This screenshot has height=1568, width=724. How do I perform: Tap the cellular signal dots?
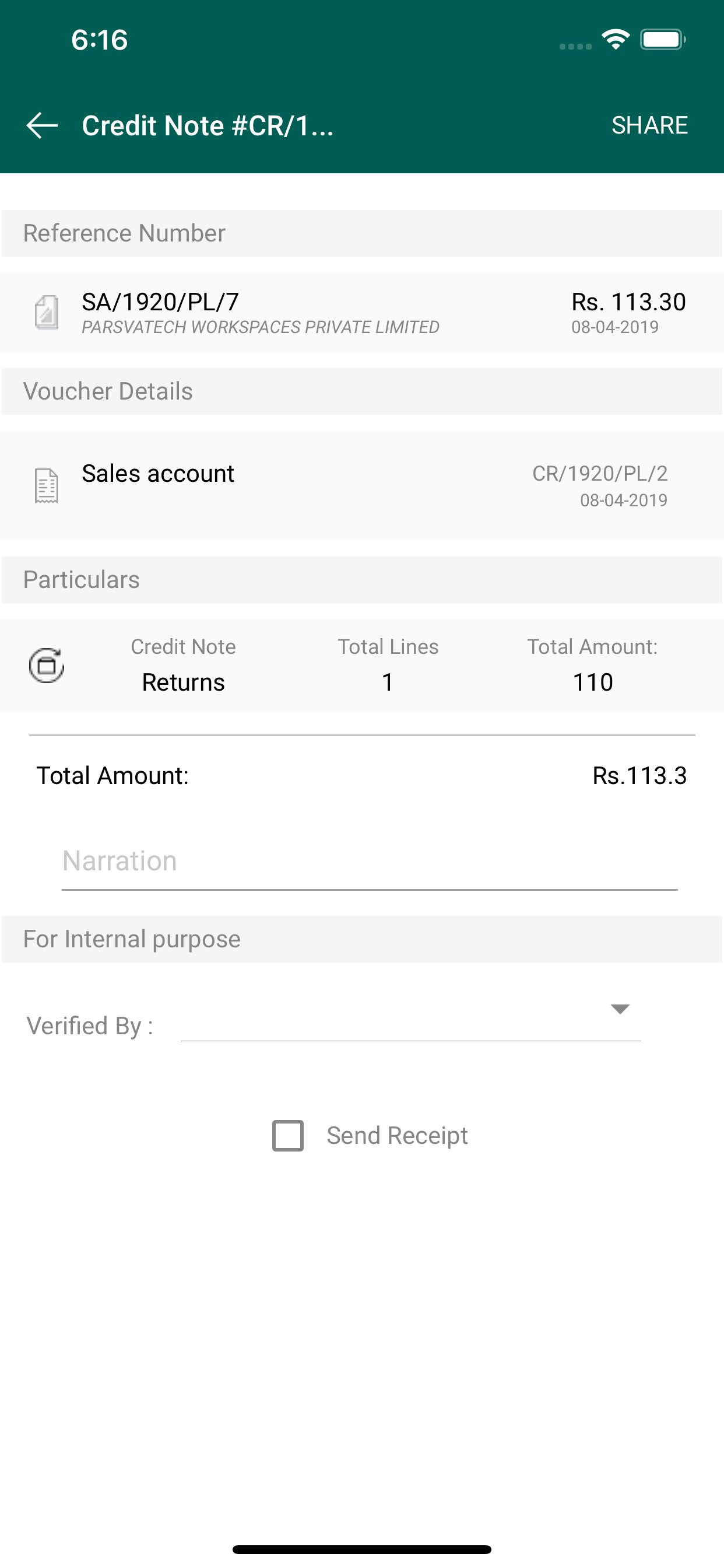(x=575, y=46)
